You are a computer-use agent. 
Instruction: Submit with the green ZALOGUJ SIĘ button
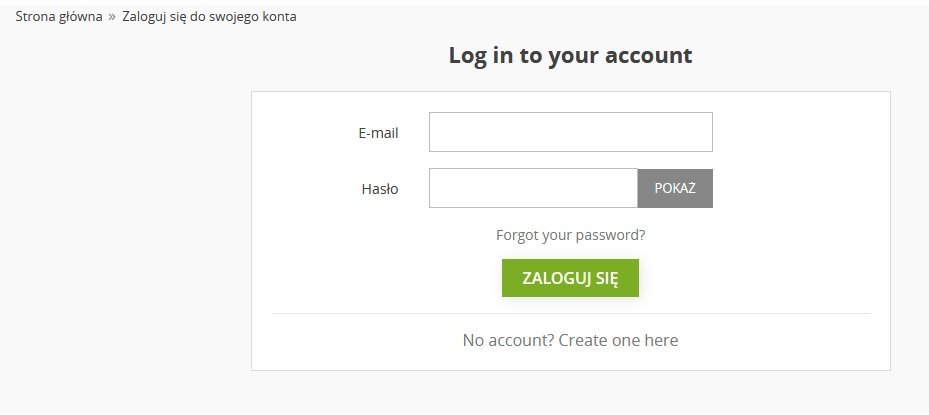tap(570, 278)
